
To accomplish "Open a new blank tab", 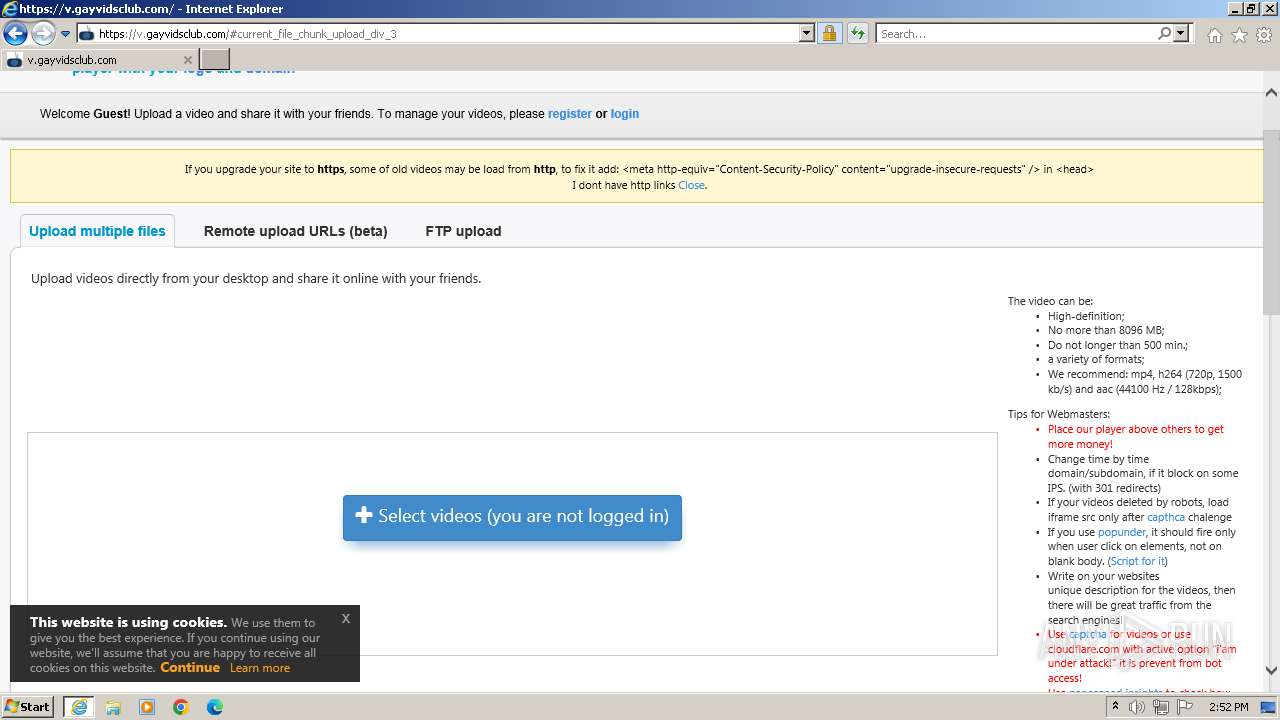I will [215, 60].
